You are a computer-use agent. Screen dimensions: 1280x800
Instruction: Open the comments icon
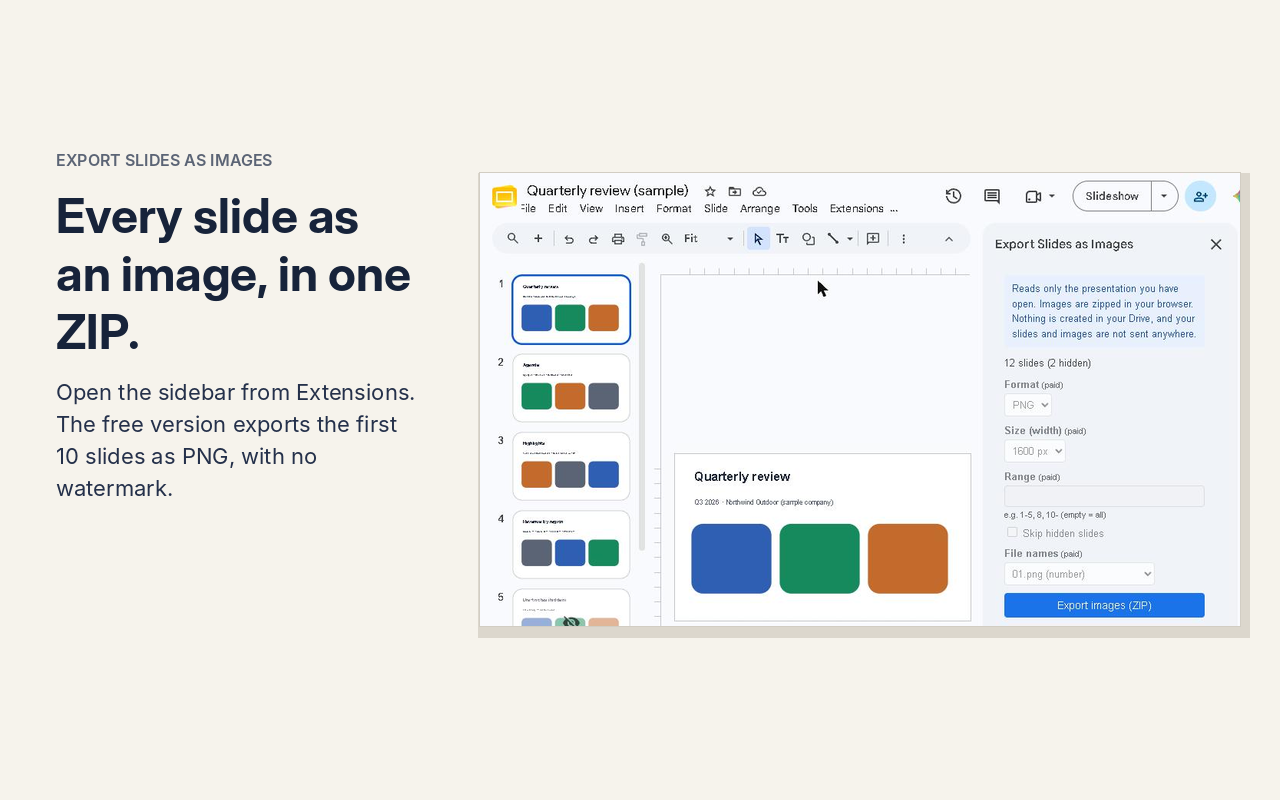[x=992, y=196]
